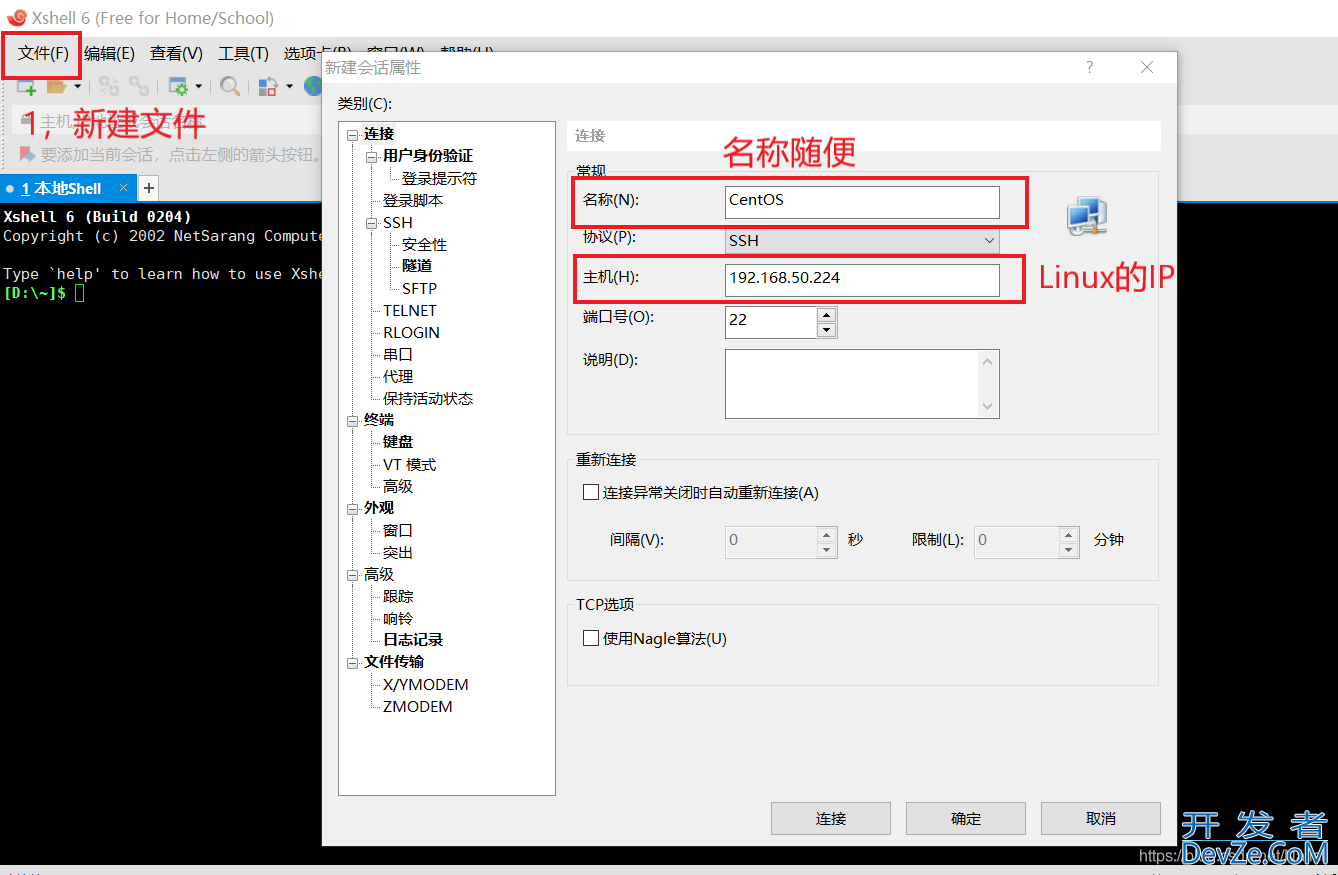
Task: Collapse the 文件传输 tree node
Action: point(352,663)
